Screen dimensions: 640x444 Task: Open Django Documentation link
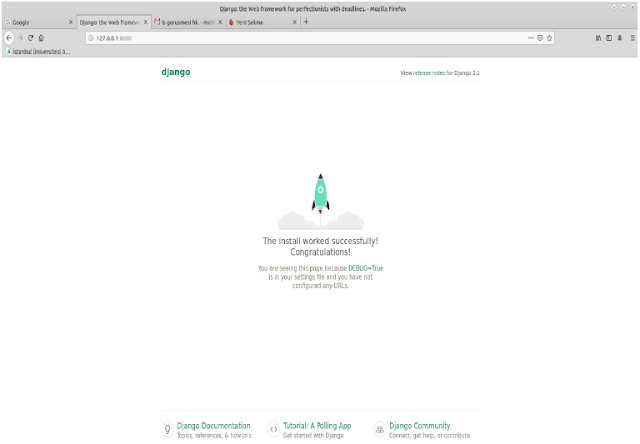tap(213, 426)
